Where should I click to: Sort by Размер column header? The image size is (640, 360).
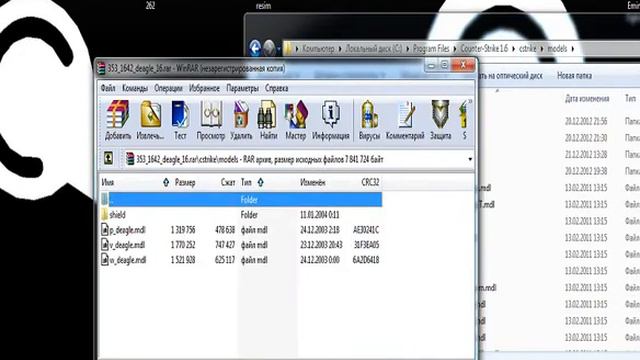[x=184, y=182]
